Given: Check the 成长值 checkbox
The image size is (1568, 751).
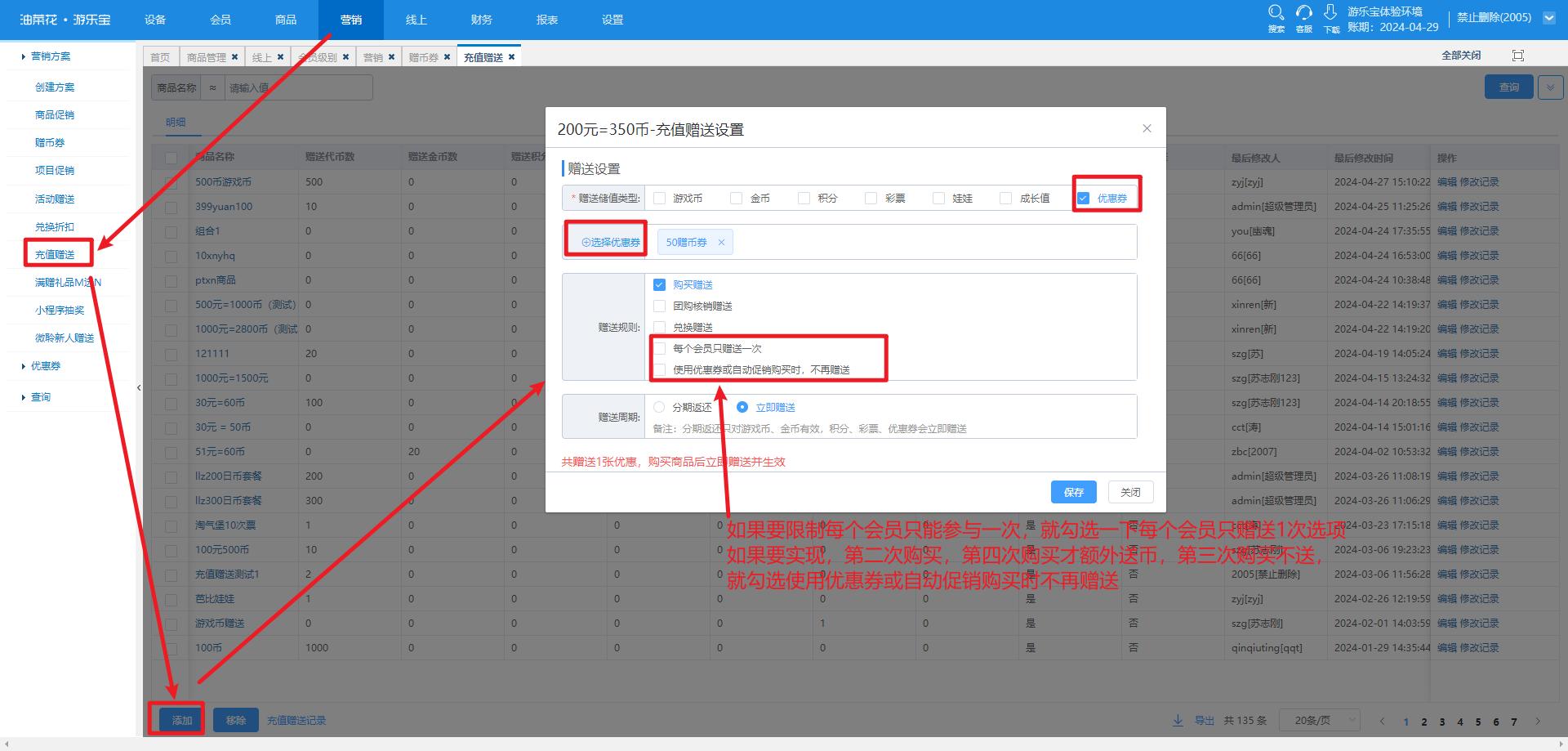Looking at the screenshot, I should pyautogui.click(x=1005, y=198).
